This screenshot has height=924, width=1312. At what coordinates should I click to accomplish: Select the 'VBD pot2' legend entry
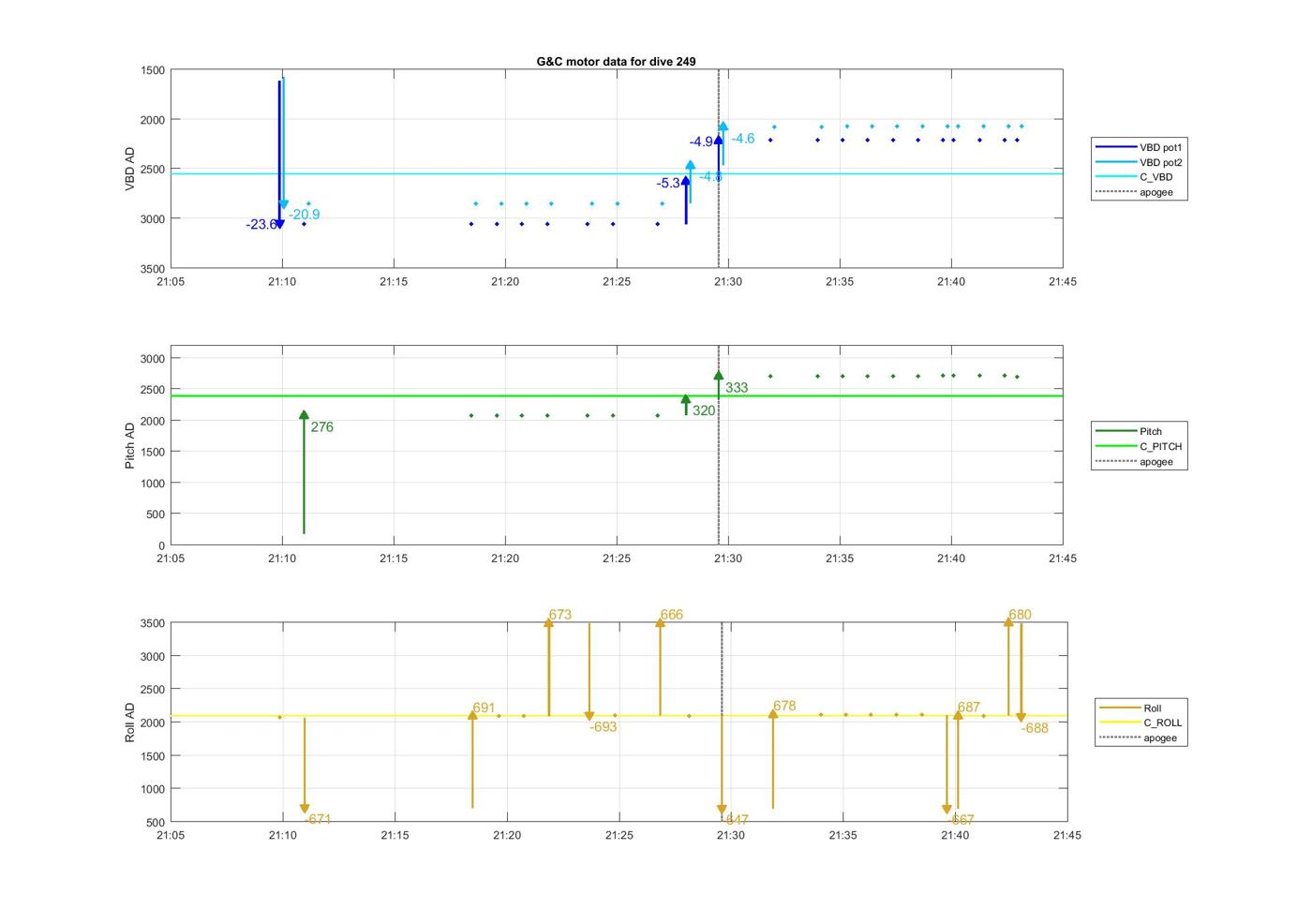(1140, 162)
